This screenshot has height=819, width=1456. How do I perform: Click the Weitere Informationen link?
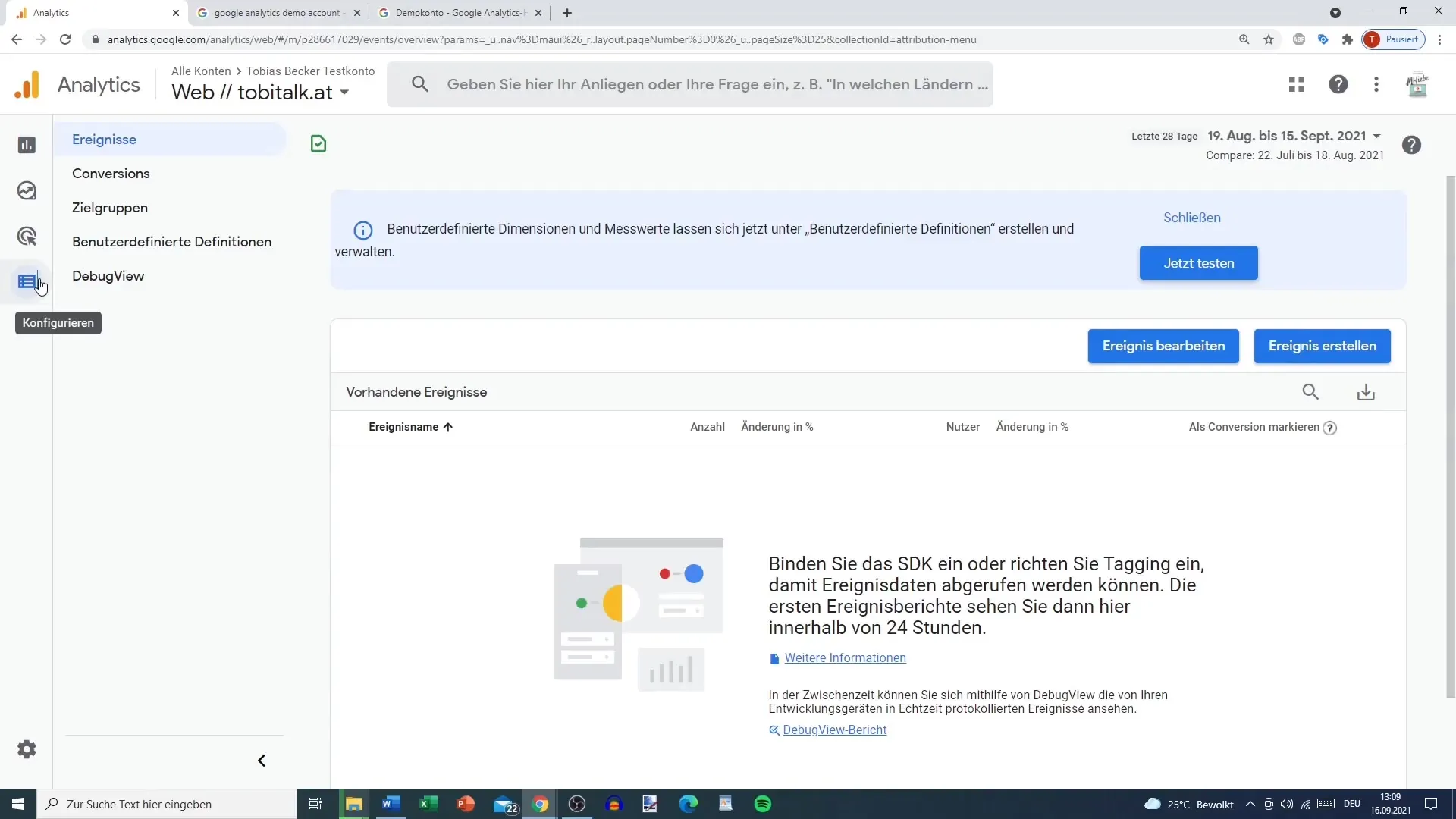point(845,657)
